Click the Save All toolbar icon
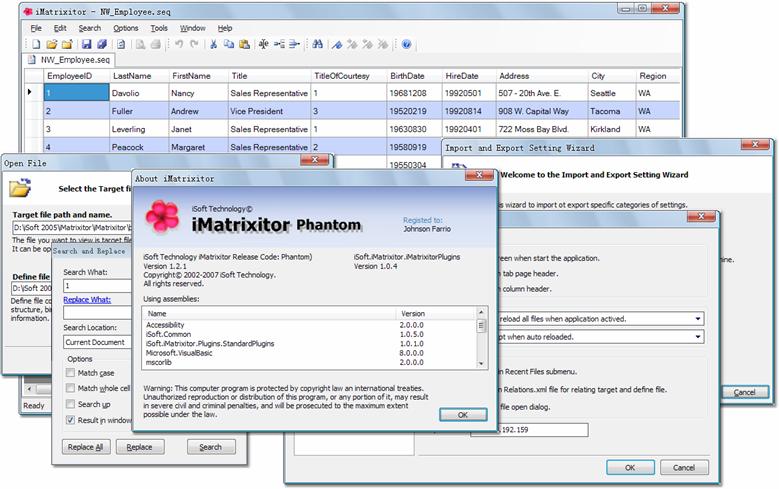779x489 pixels. (102, 44)
